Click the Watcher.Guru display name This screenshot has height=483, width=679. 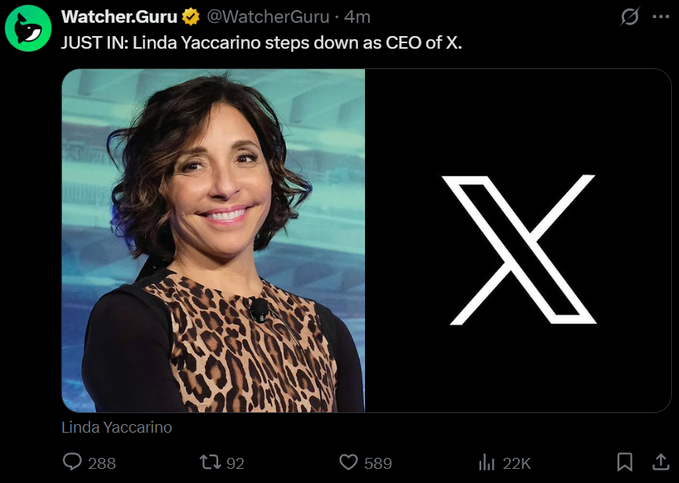tap(118, 17)
